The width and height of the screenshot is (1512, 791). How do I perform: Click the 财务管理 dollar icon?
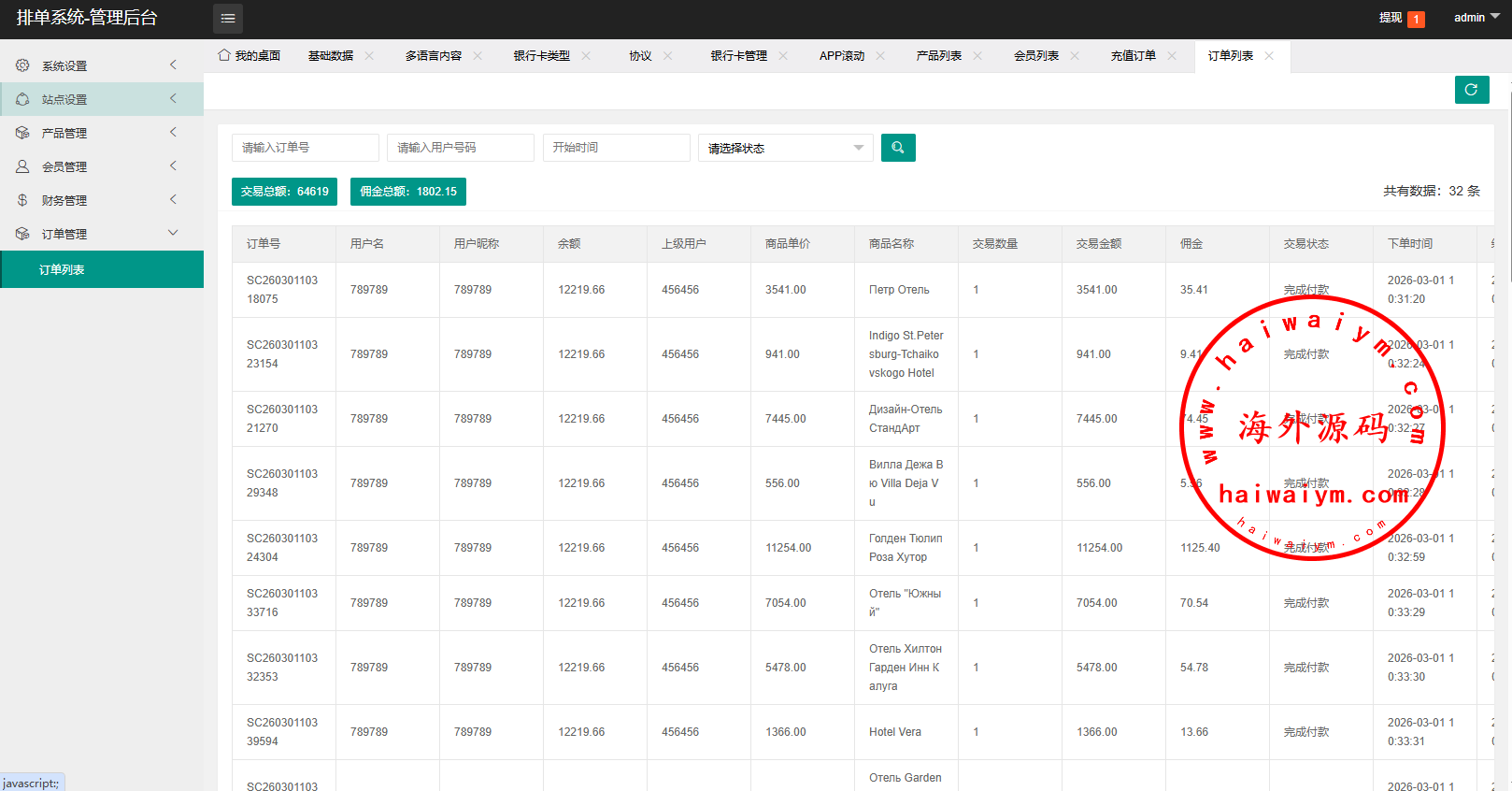click(x=22, y=200)
